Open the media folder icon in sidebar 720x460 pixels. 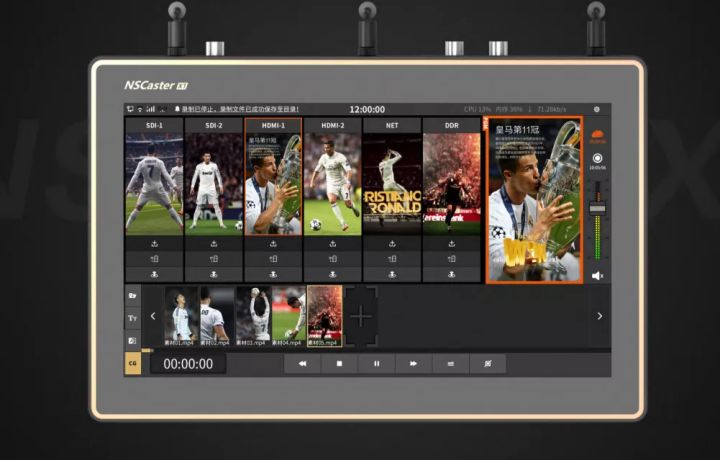pos(132,296)
